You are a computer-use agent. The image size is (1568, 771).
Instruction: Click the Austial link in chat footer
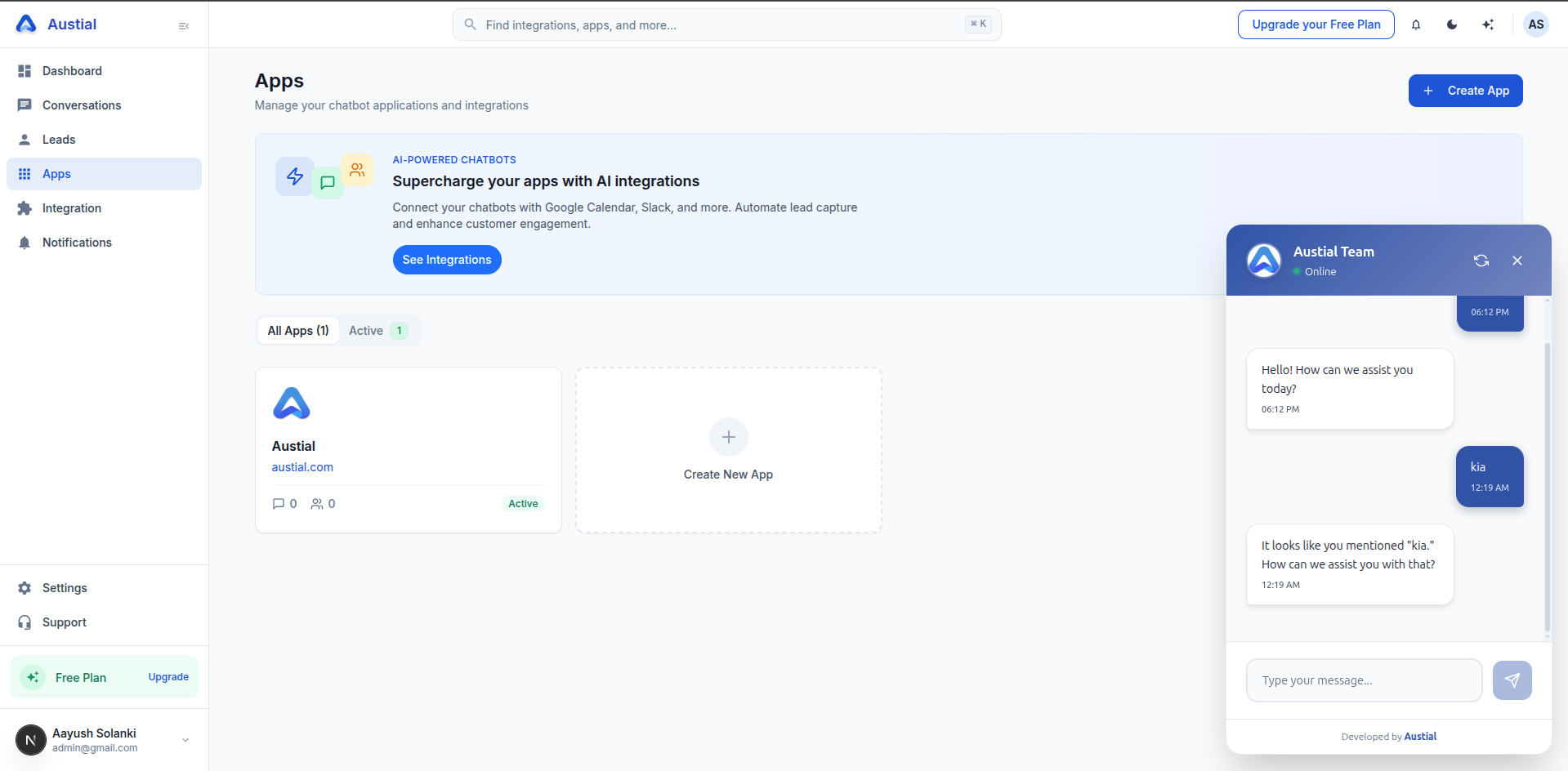point(1420,737)
